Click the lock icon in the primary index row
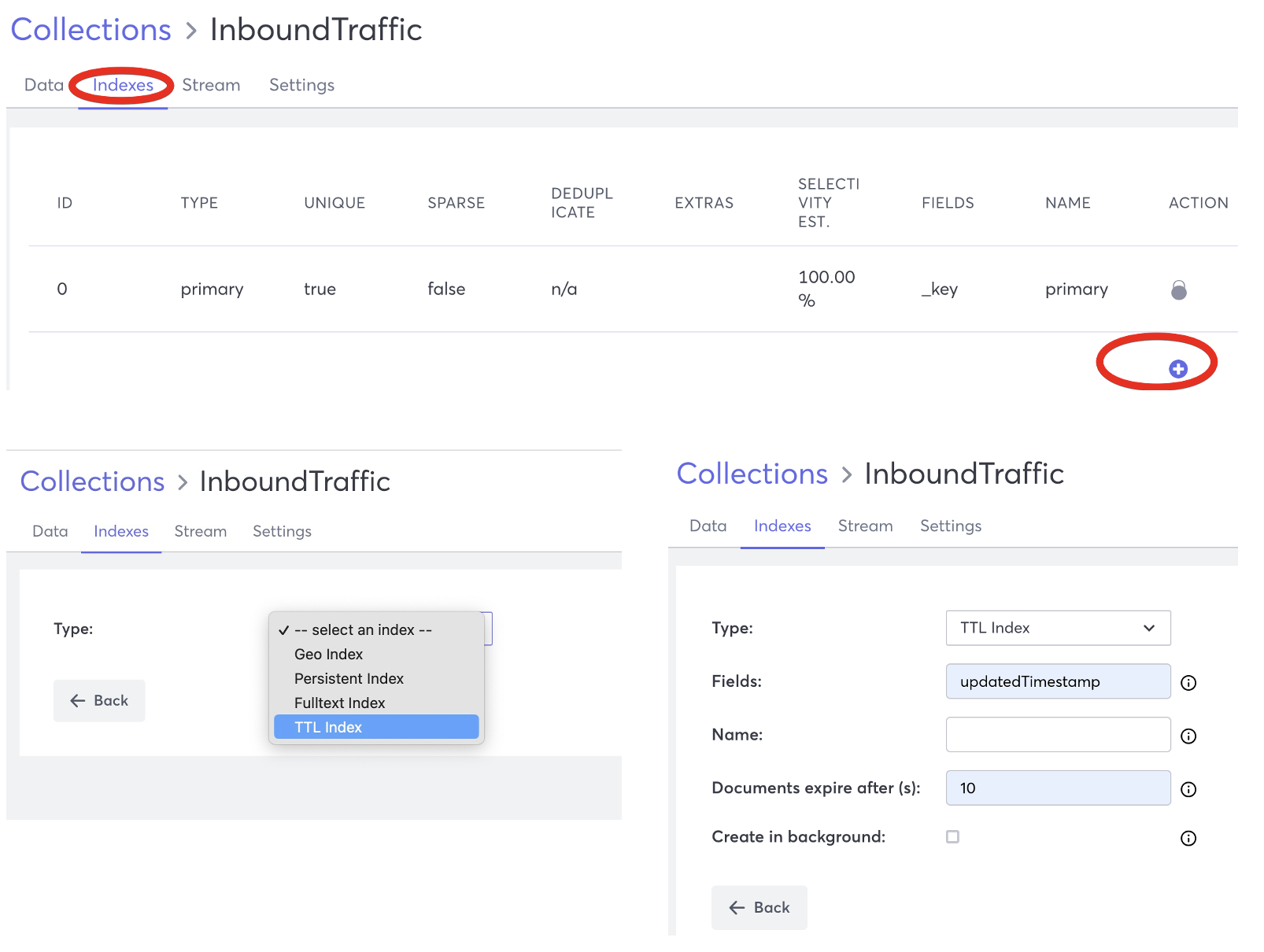 coord(1178,290)
